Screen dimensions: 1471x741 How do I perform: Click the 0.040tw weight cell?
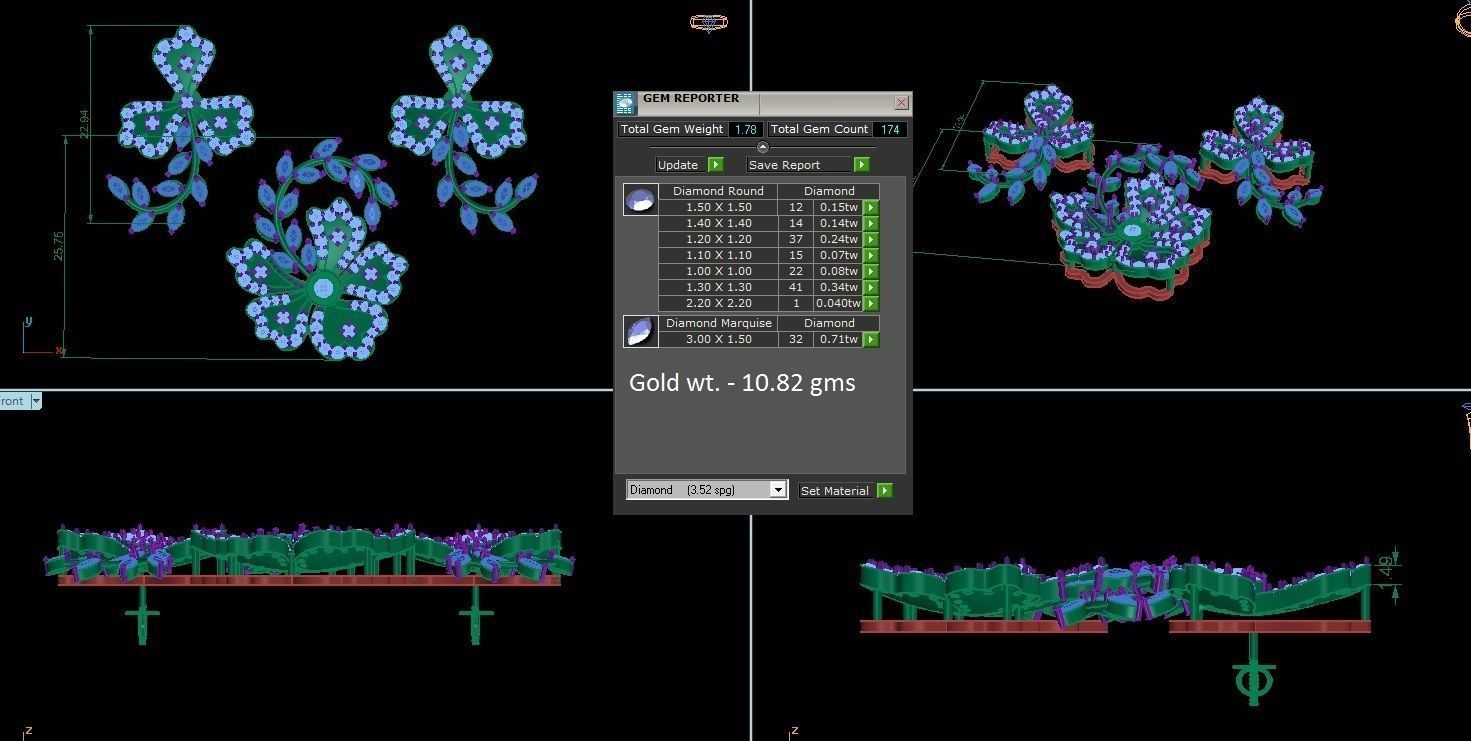click(838, 304)
